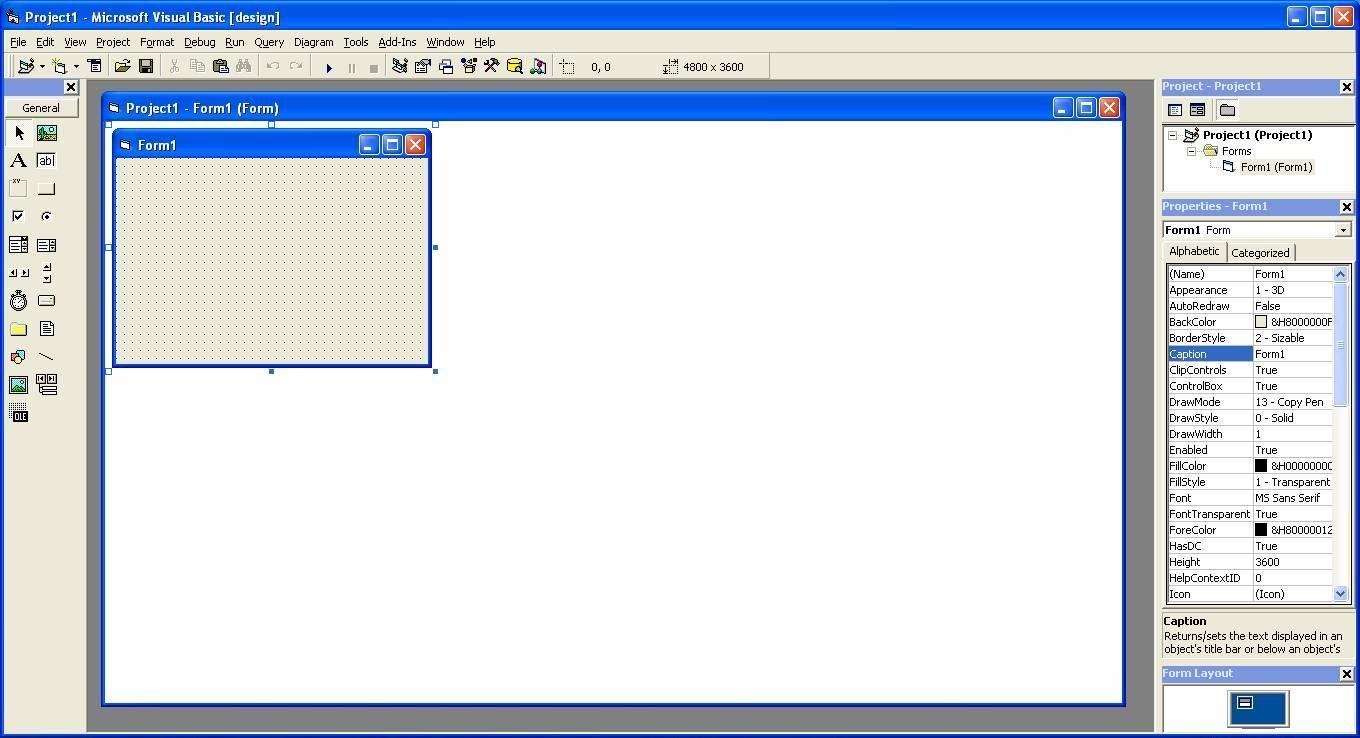This screenshot has width=1360, height=738.
Task: Click the Paste toolbar icon
Action: pos(220,67)
